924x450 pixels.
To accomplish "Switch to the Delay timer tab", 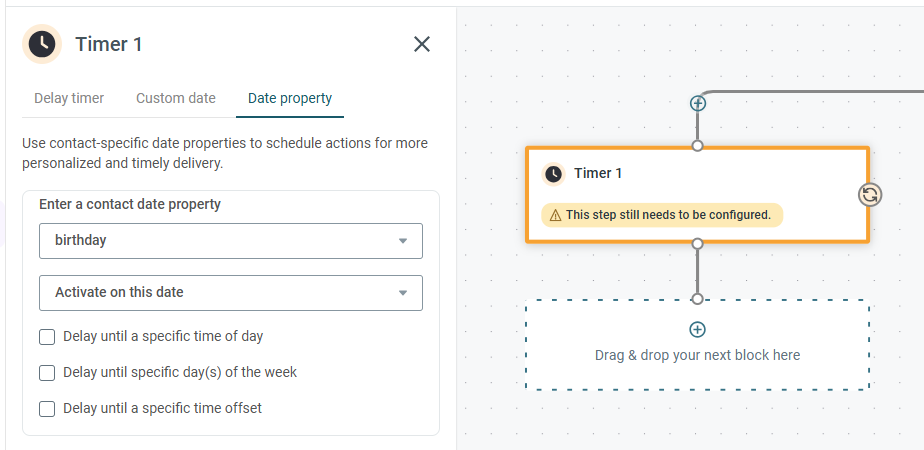I will pos(69,98).
